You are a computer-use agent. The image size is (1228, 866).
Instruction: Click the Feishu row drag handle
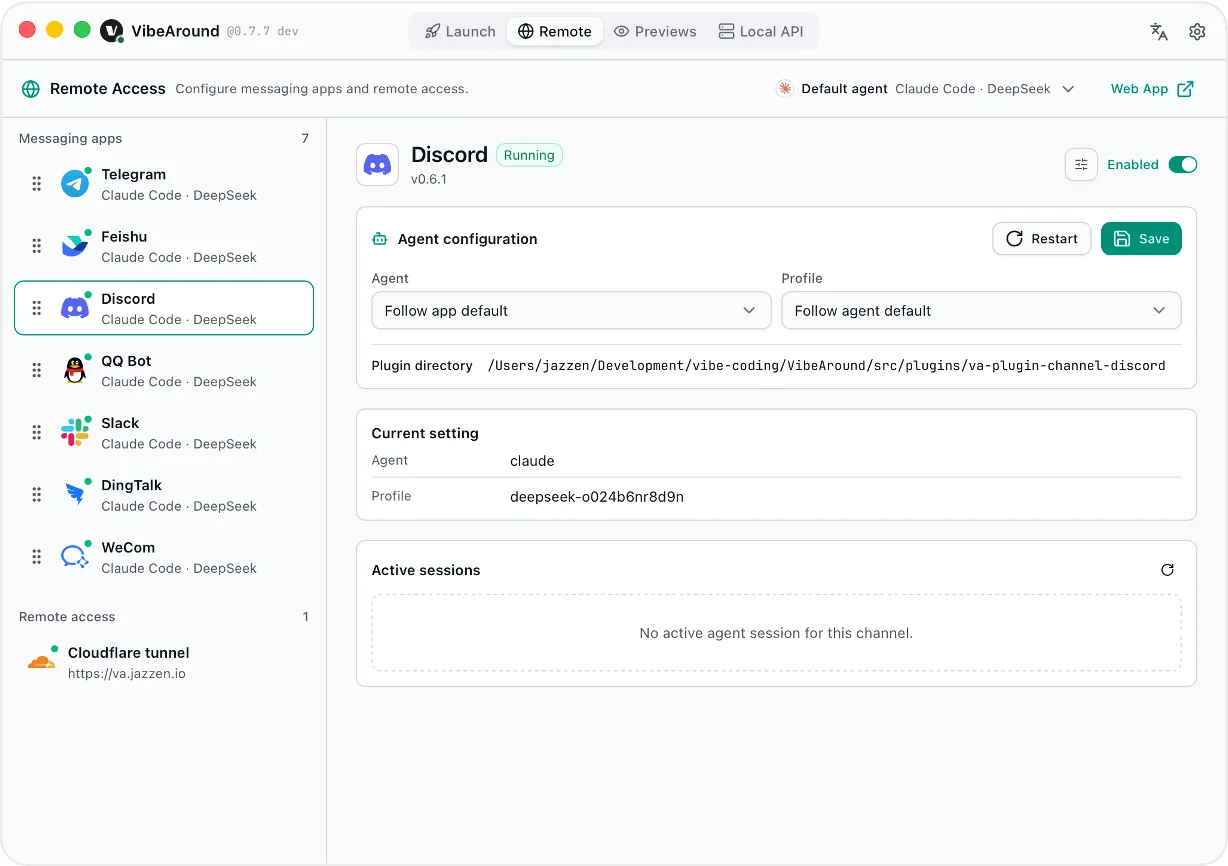click(x=36, y=246)
